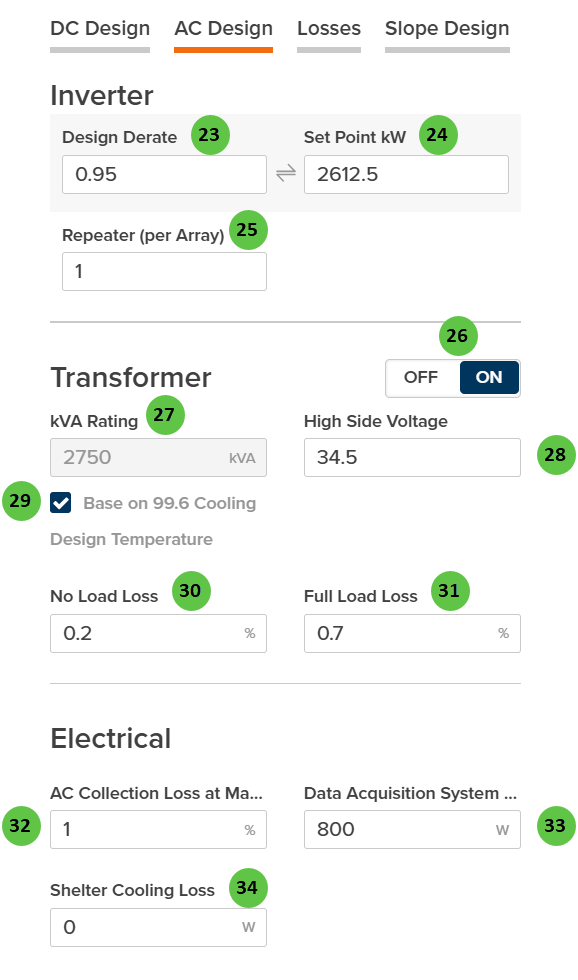
Task: Open the Losses tab
Action: 329,29
